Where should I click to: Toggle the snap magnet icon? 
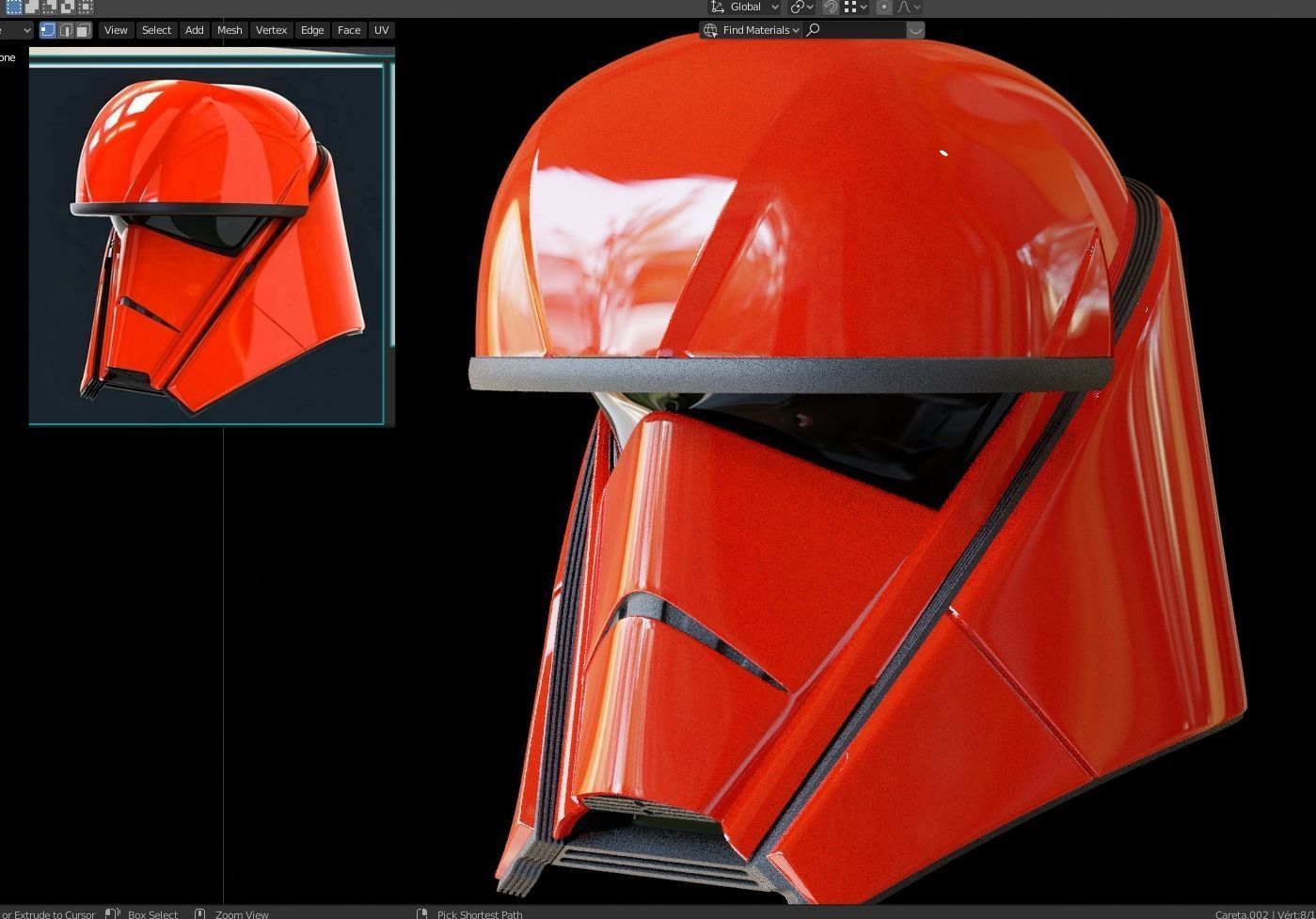coord(831,7)
